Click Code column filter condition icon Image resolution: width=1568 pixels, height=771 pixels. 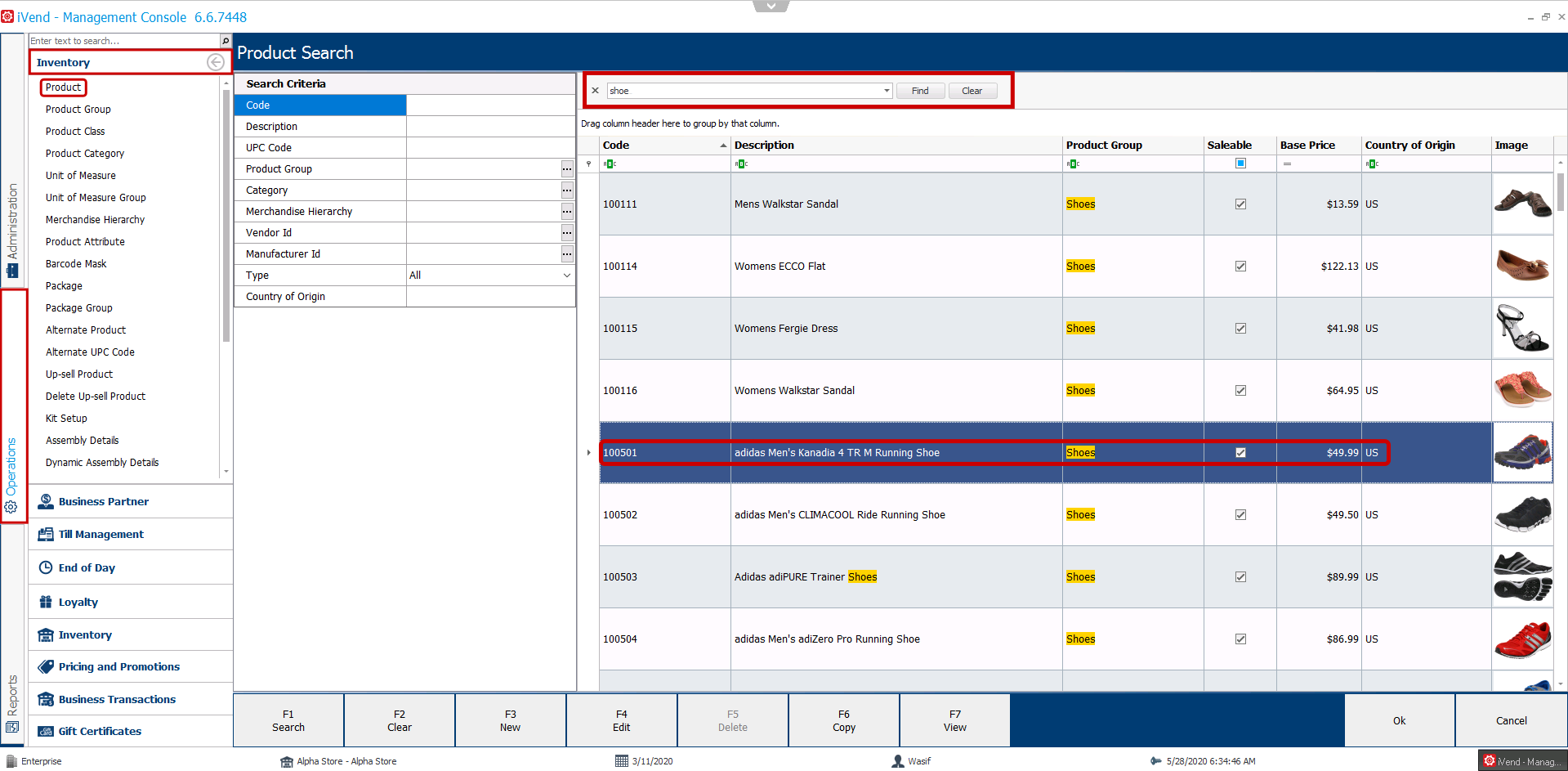tap(610, 164)
